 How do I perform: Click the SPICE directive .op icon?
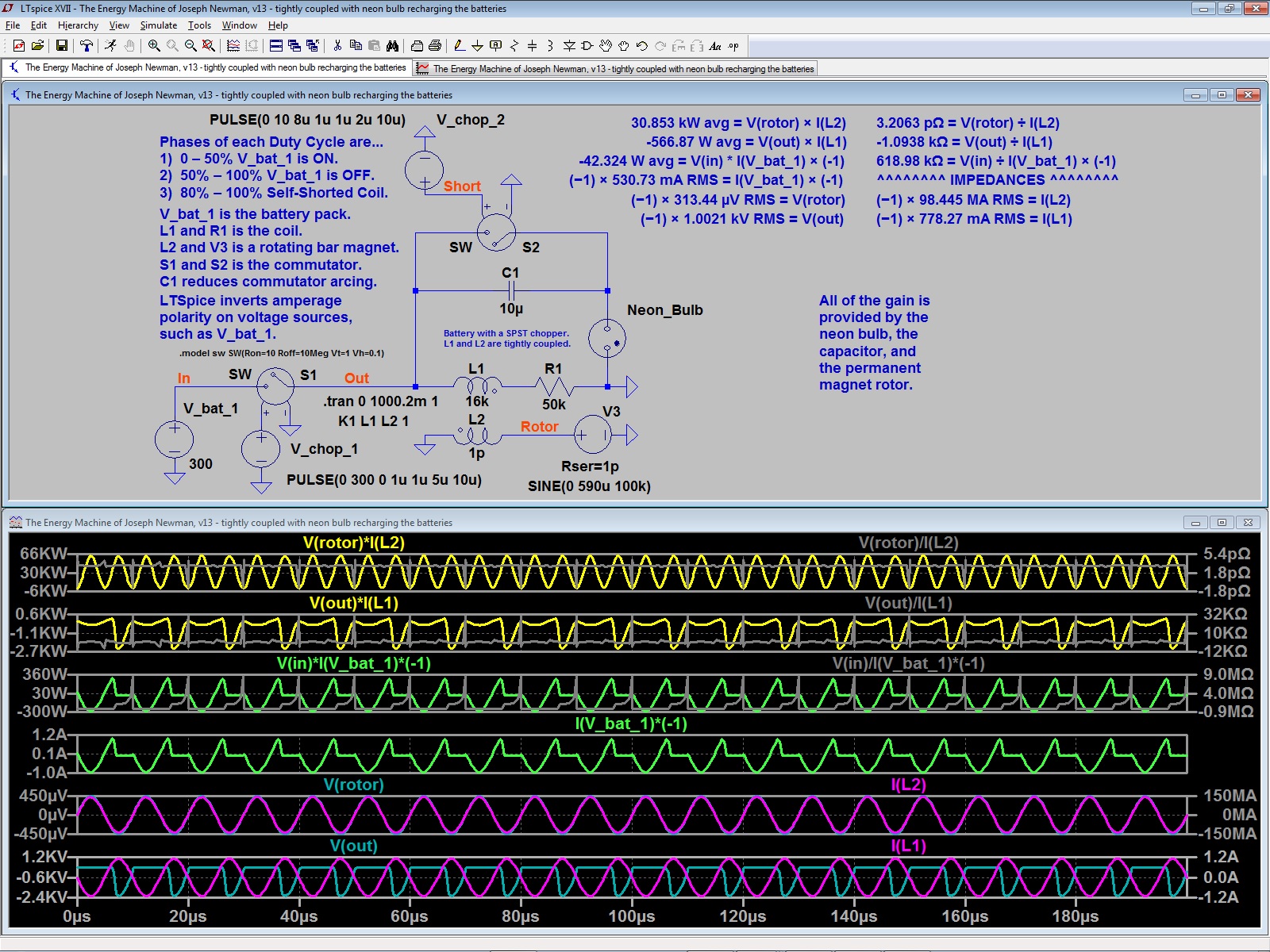pyautogui.click(x=733, y=46)
